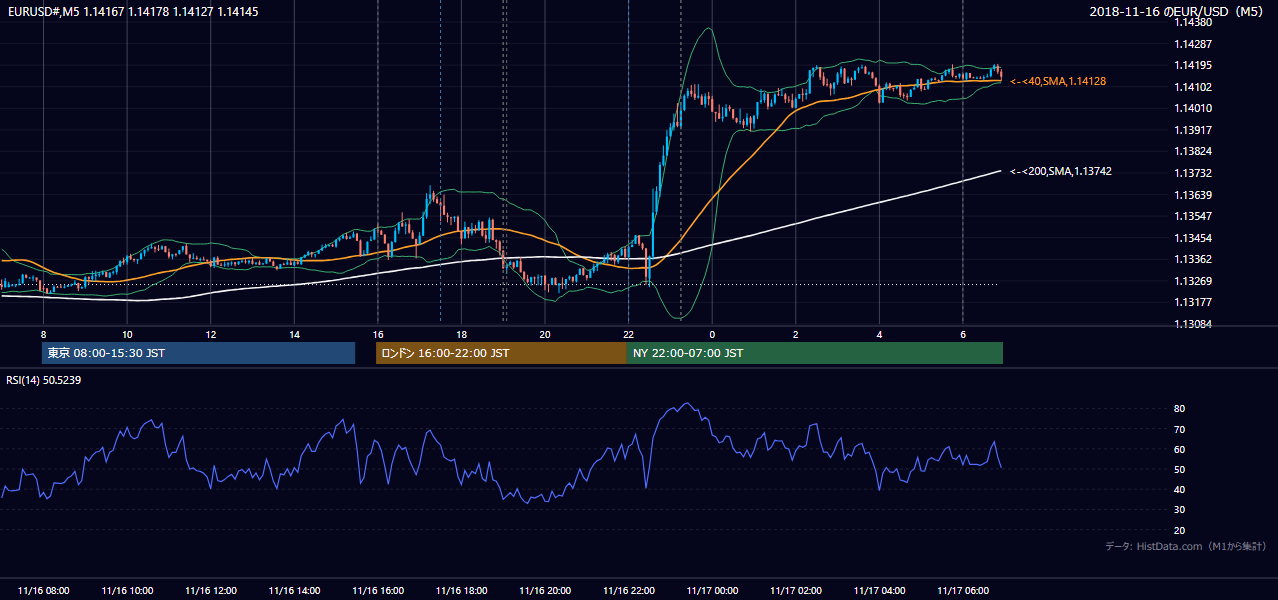1278x600 pixels.
Task: Click hour label 12 under the chart
Action: coord(211,334)
